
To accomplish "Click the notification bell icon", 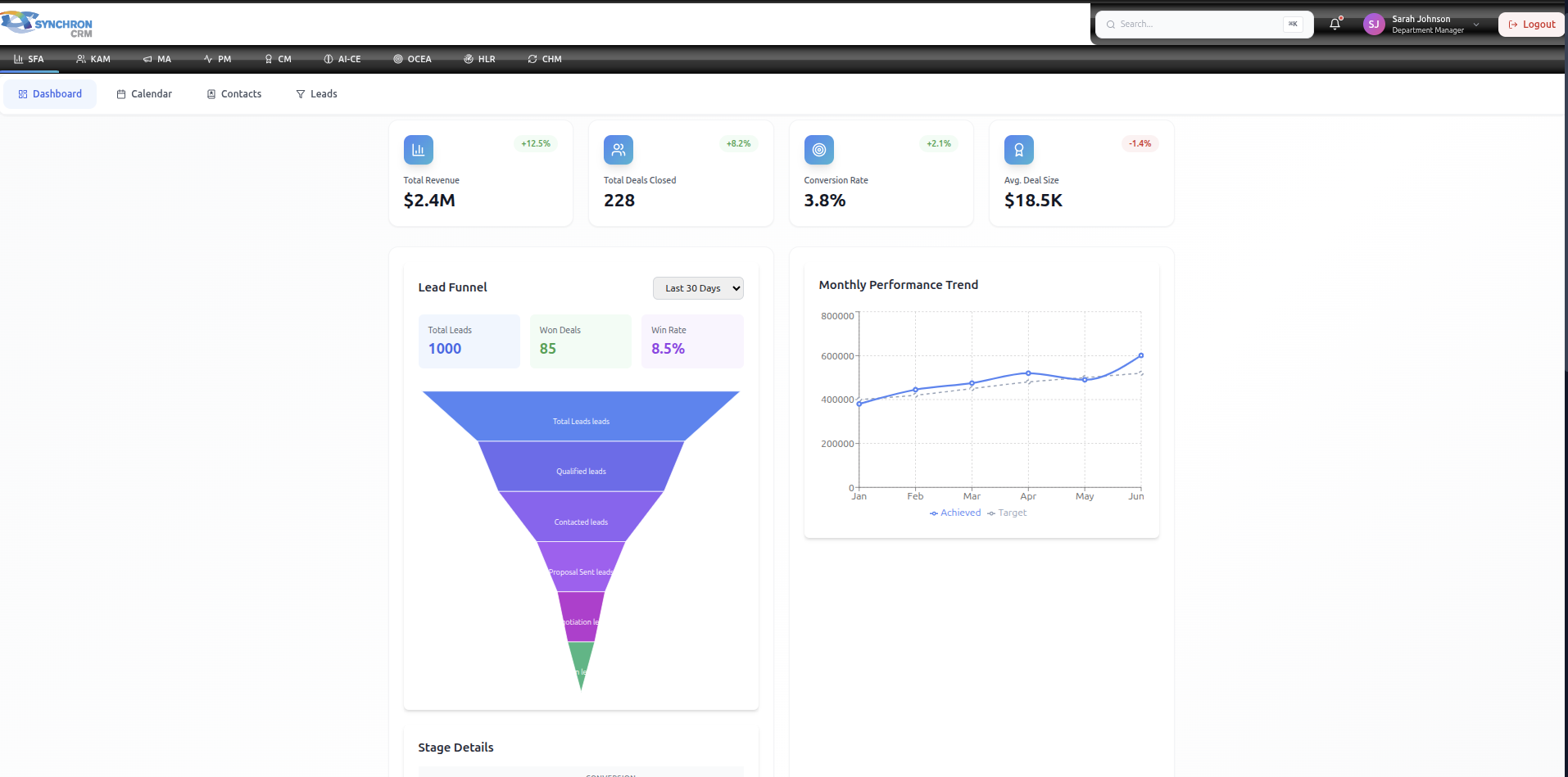I will (1335, 25).
